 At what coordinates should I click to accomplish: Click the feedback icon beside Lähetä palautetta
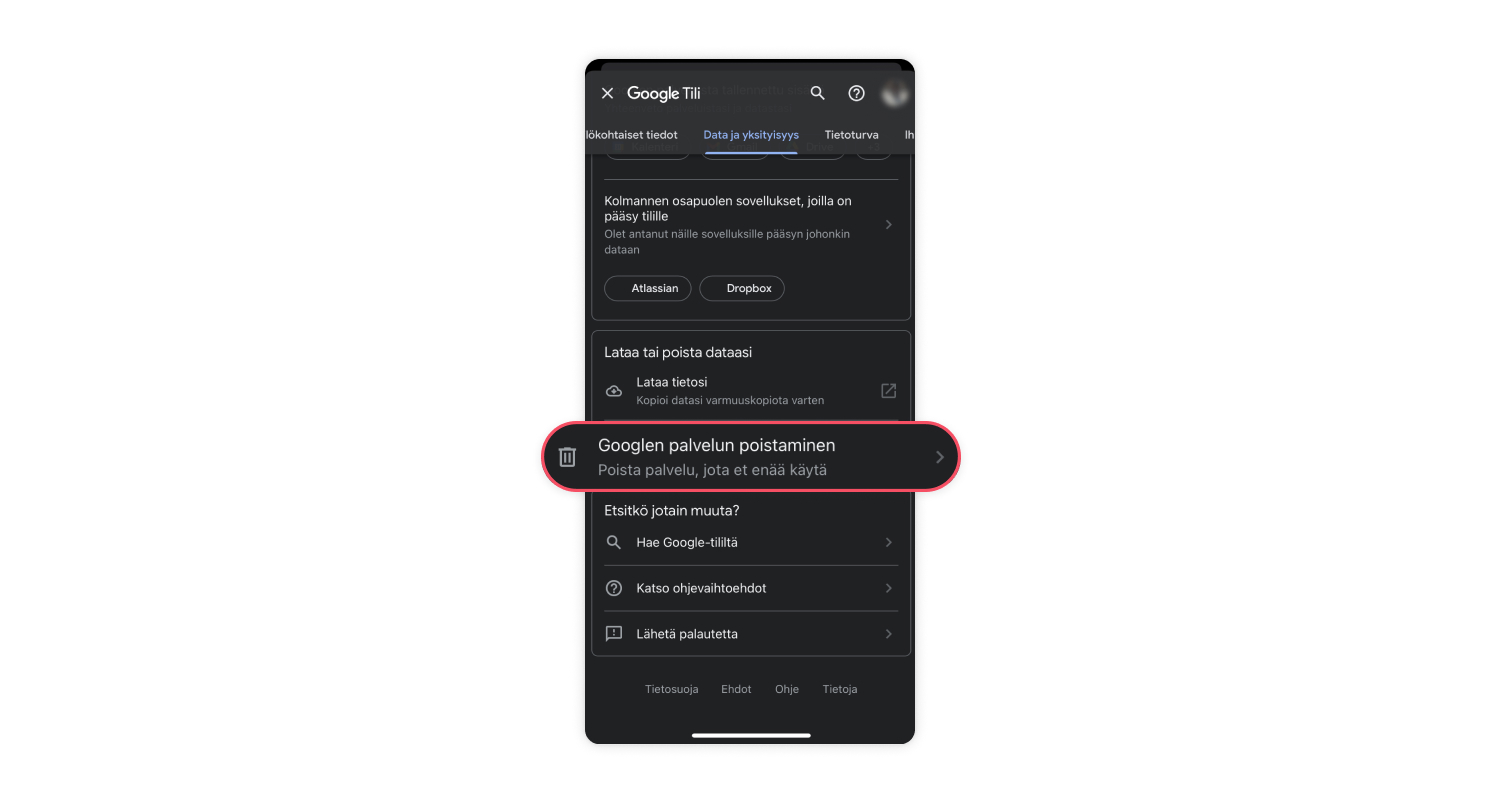pos(614,634)
